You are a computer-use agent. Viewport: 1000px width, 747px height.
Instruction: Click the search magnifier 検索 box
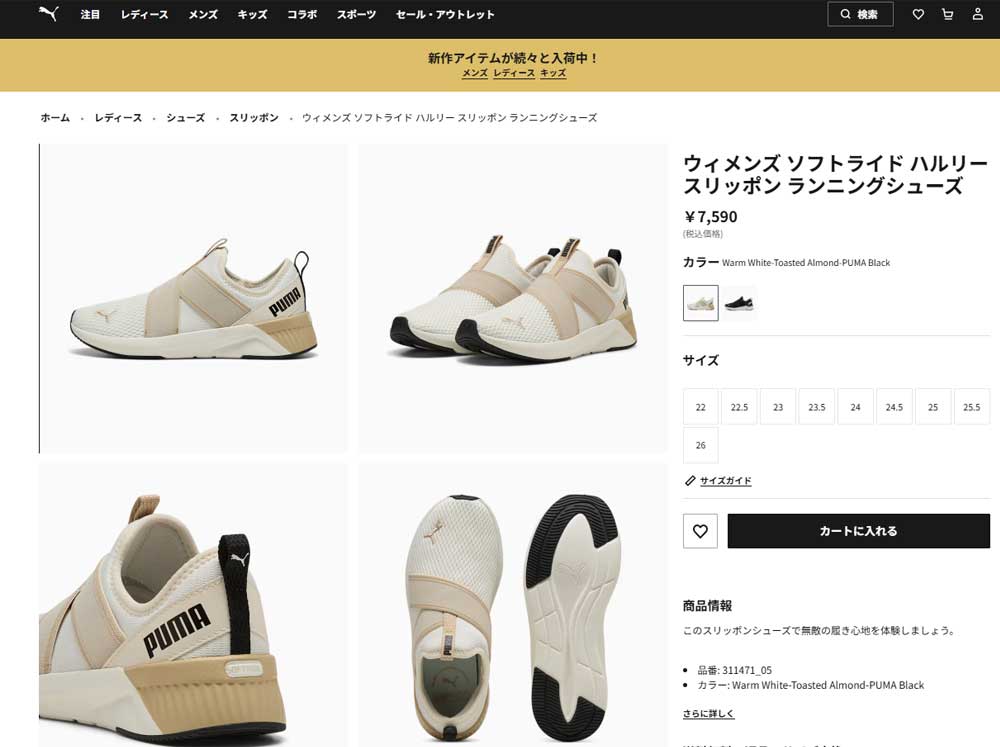pos(860,14)
